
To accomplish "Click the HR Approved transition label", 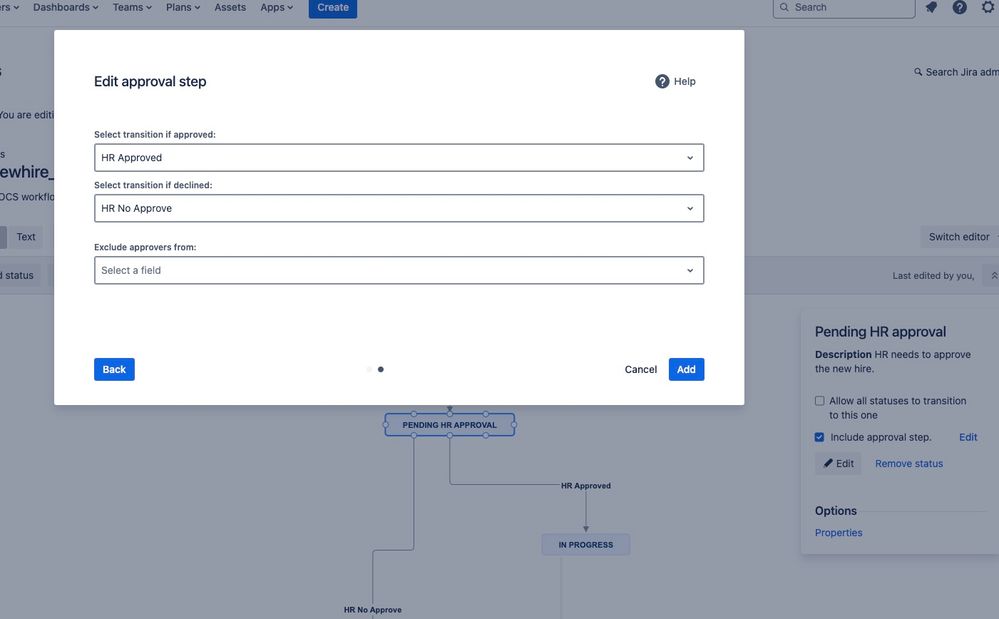I will click(x=586, y=485).
